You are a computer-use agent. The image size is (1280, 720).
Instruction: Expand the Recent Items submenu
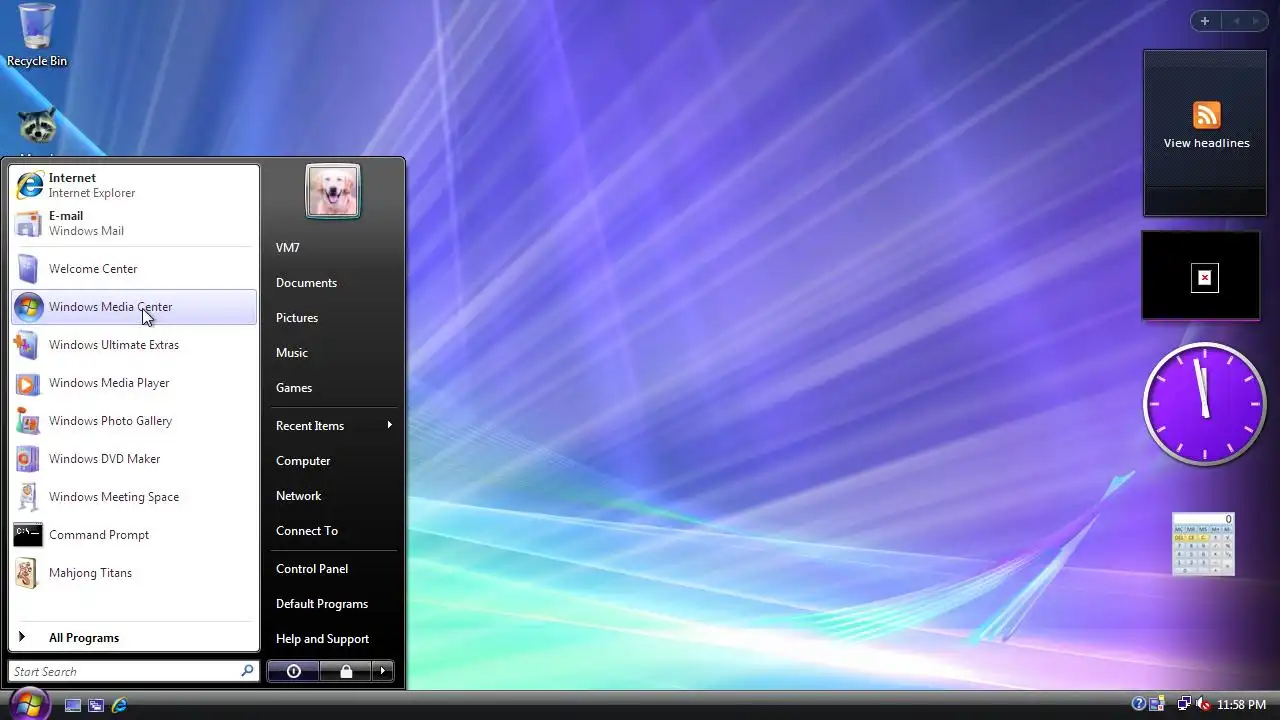pyautogui.click(x=332, y=426)
